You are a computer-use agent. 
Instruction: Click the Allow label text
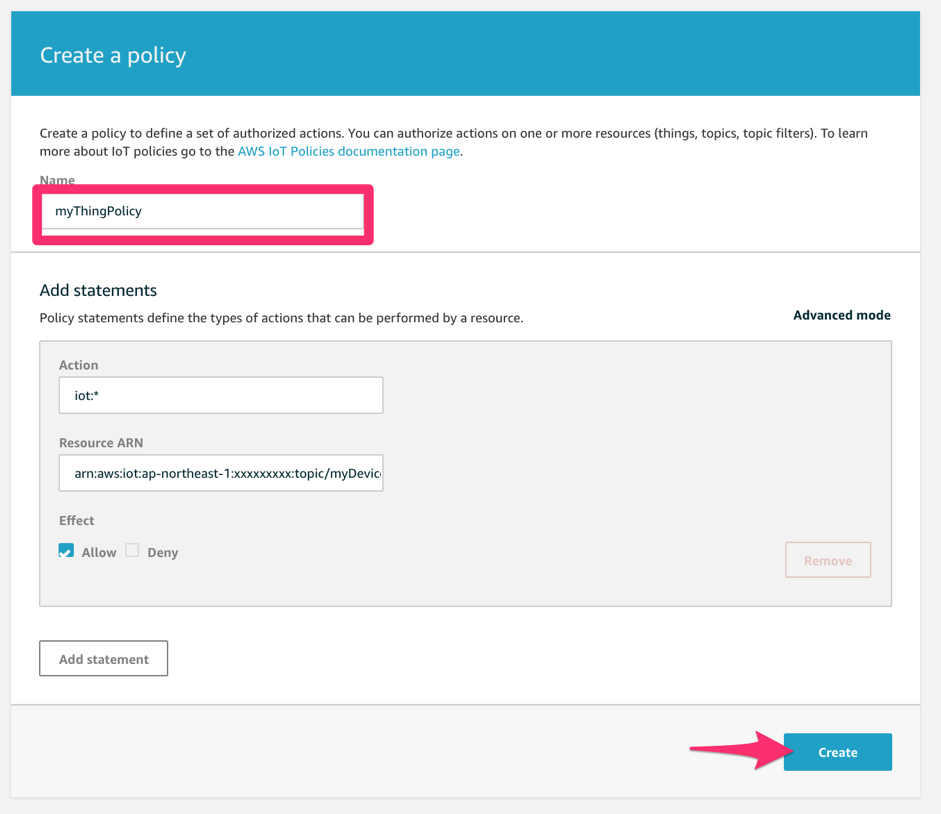pyautogui.click(x=99, y=552)
